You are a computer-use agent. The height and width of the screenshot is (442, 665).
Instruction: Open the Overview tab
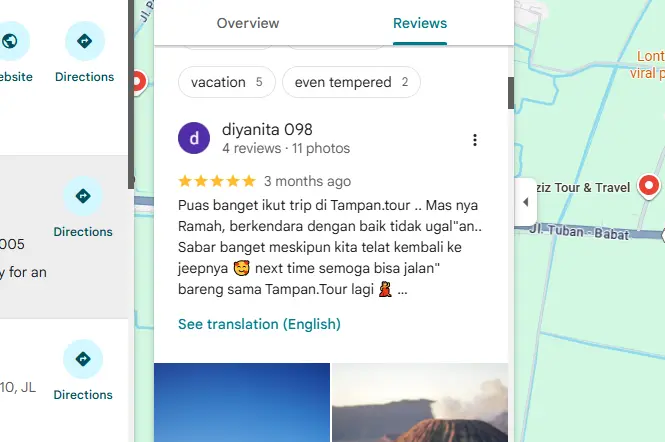pyautogui.click(x=248, y=23)
